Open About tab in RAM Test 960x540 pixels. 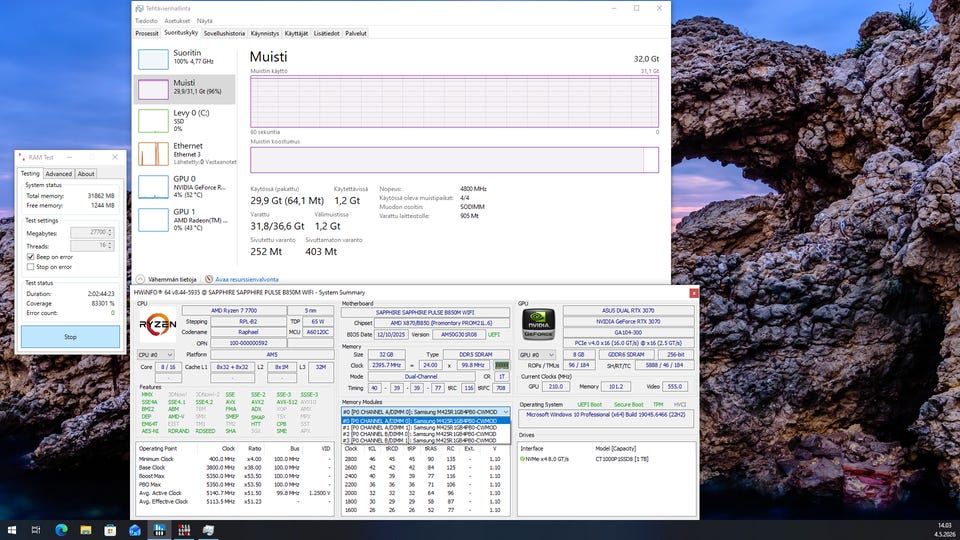pos(86,174)
